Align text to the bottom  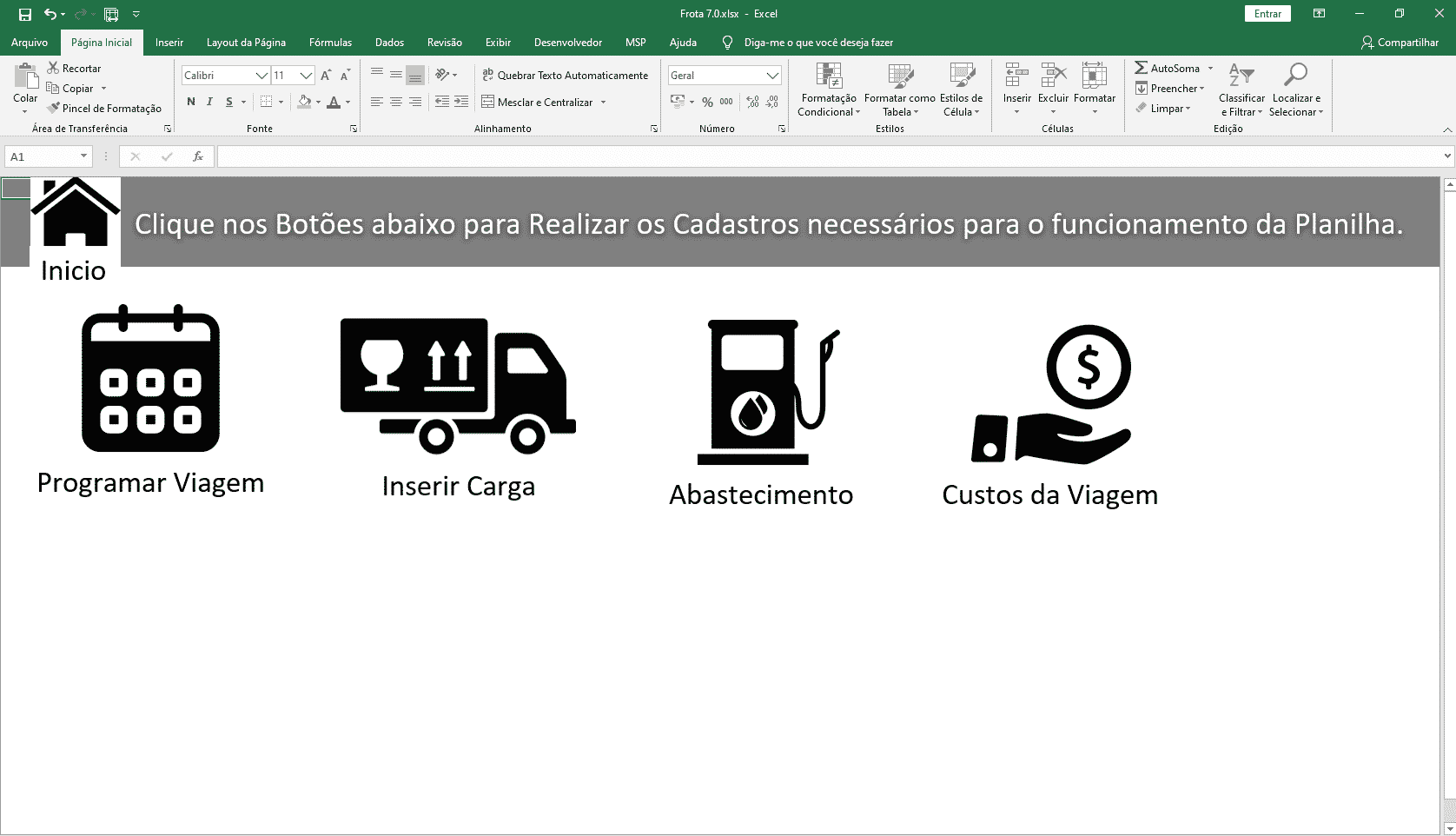(415, 75)
